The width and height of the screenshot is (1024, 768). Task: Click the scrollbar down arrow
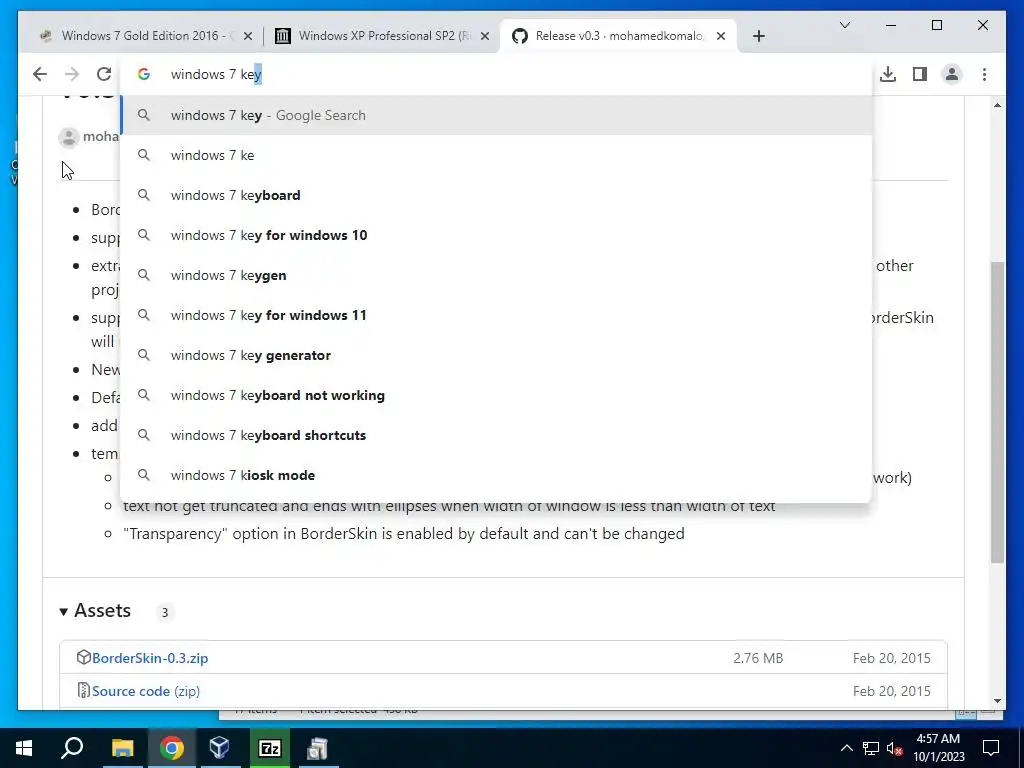click(x=997, y=701)
